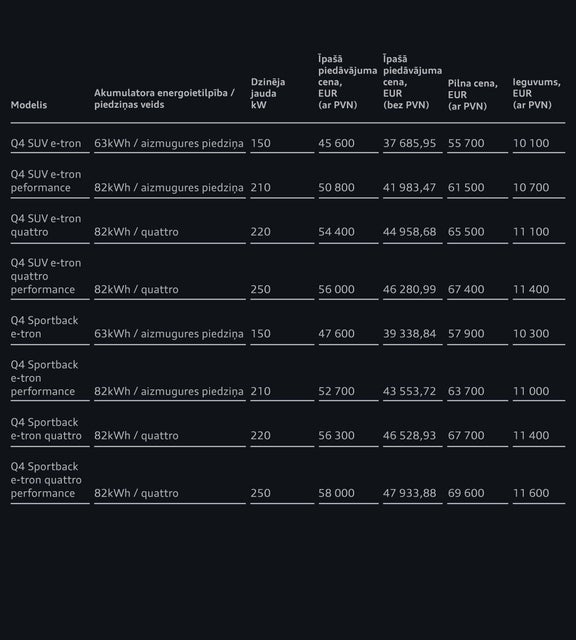
Task: Click the 46 528,93 price cell
Action: (x=409, y=436)
